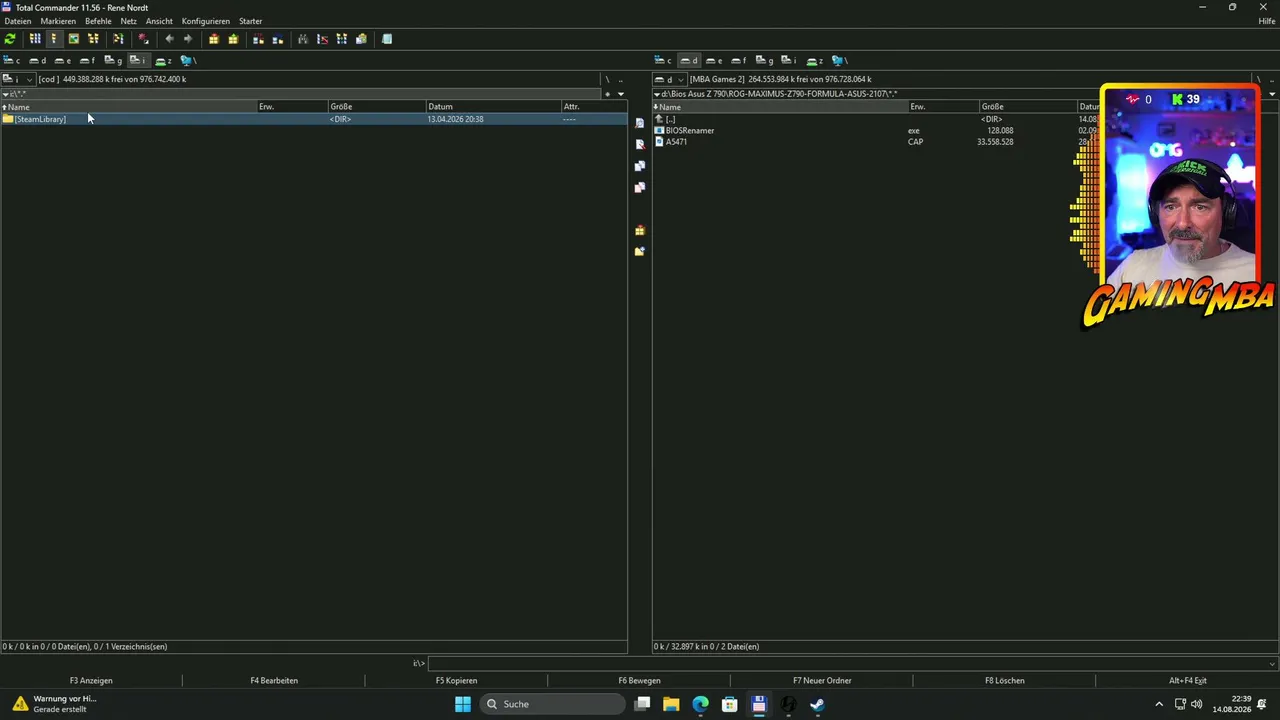
Task: Go to root directory in right panel
Action: point(1259,79)
